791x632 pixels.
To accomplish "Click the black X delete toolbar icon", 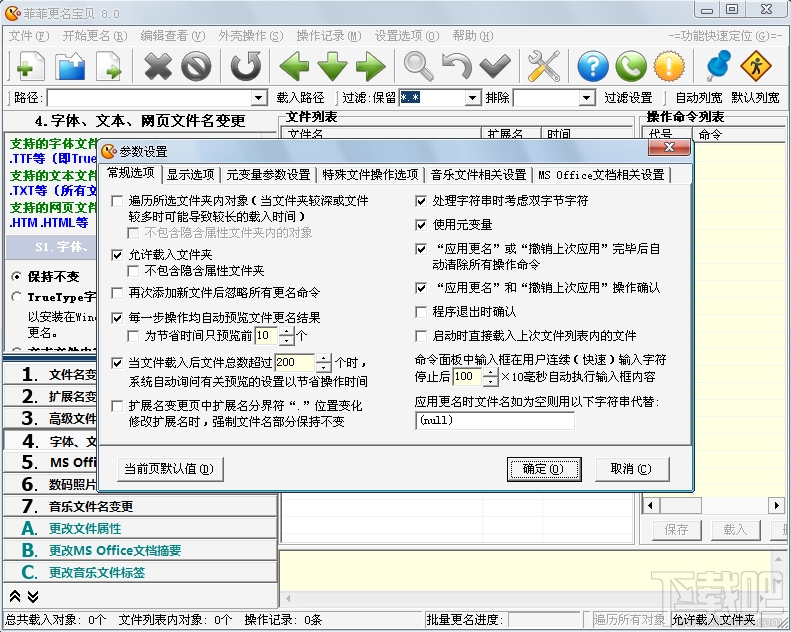I will (x=158, y=66).
